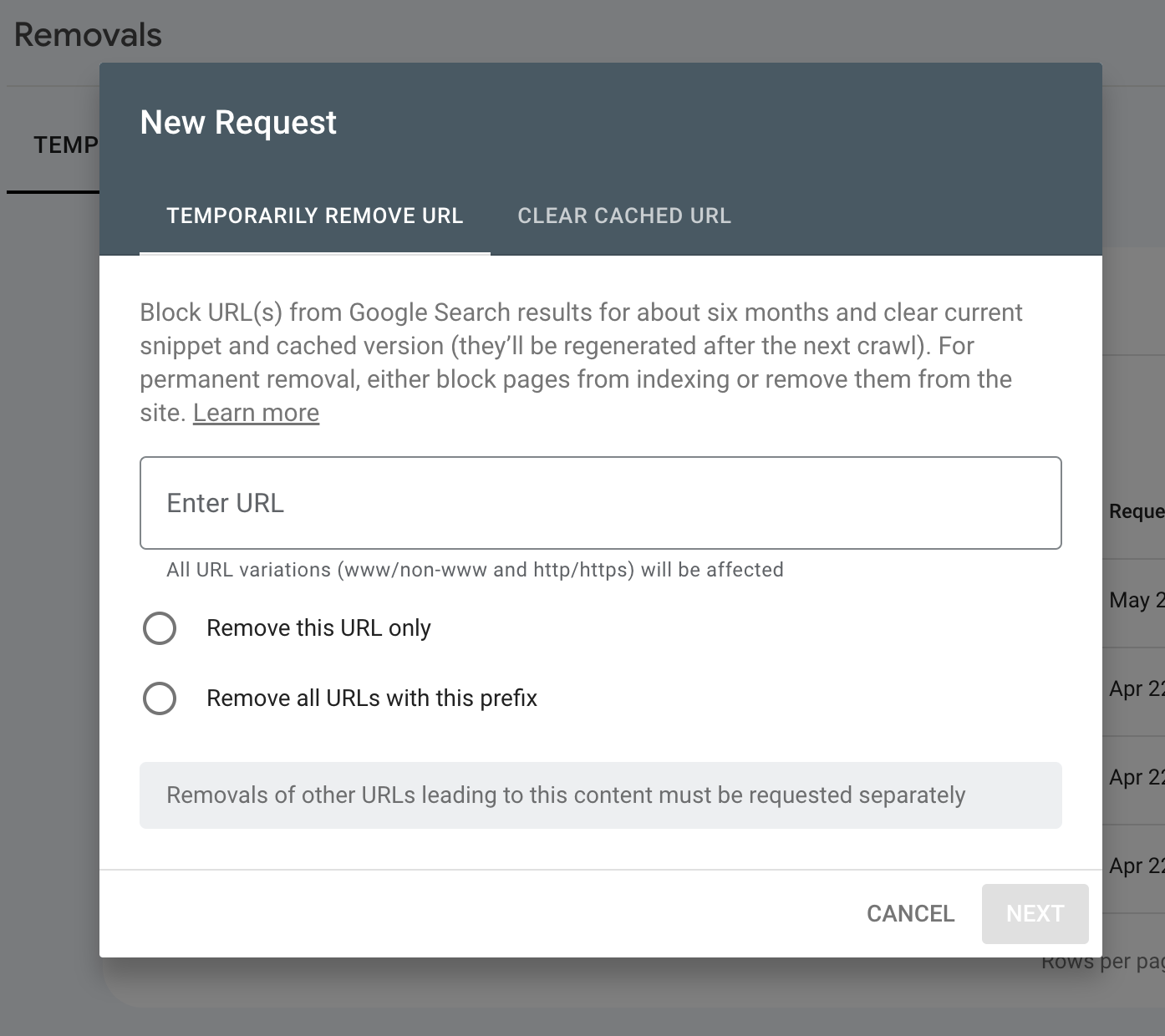Image resolution: width=1165 pixels, height=1036 pixels.
Task: Click the Enter URL text field
Action: click(600, 503)
